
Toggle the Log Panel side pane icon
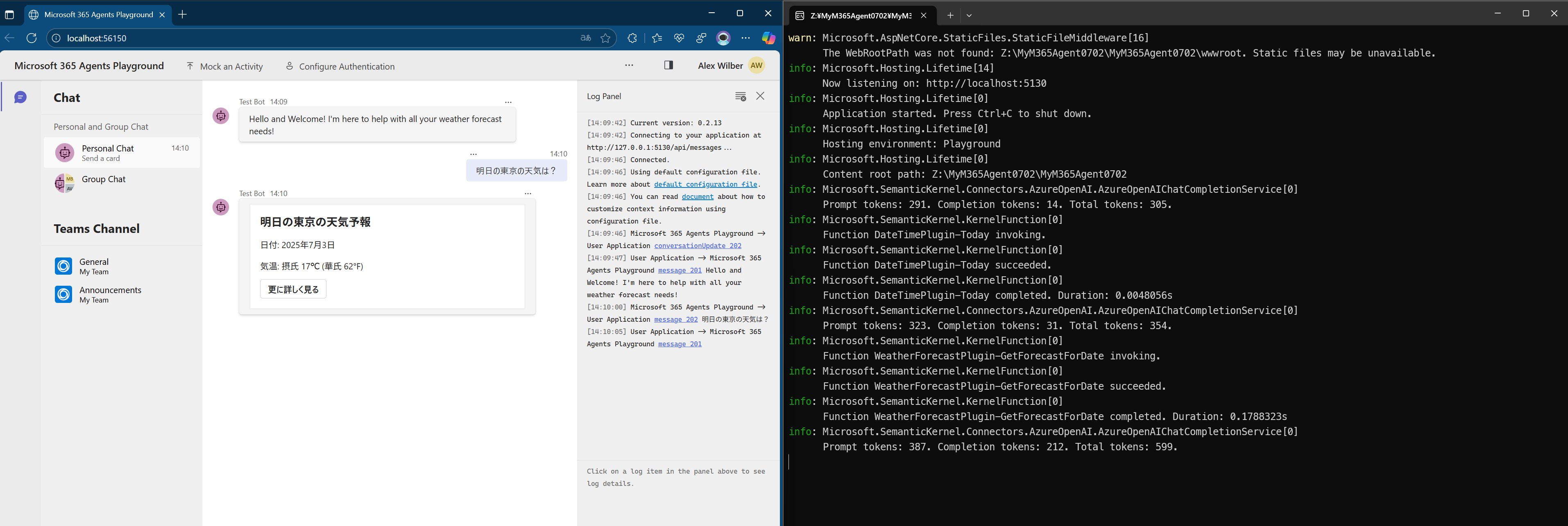[x=668, y=65]
